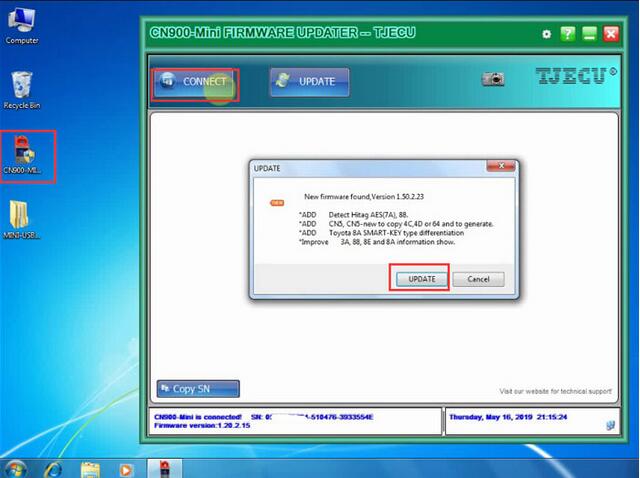Click the small network icon in the status bar

[x=610, y=425]
